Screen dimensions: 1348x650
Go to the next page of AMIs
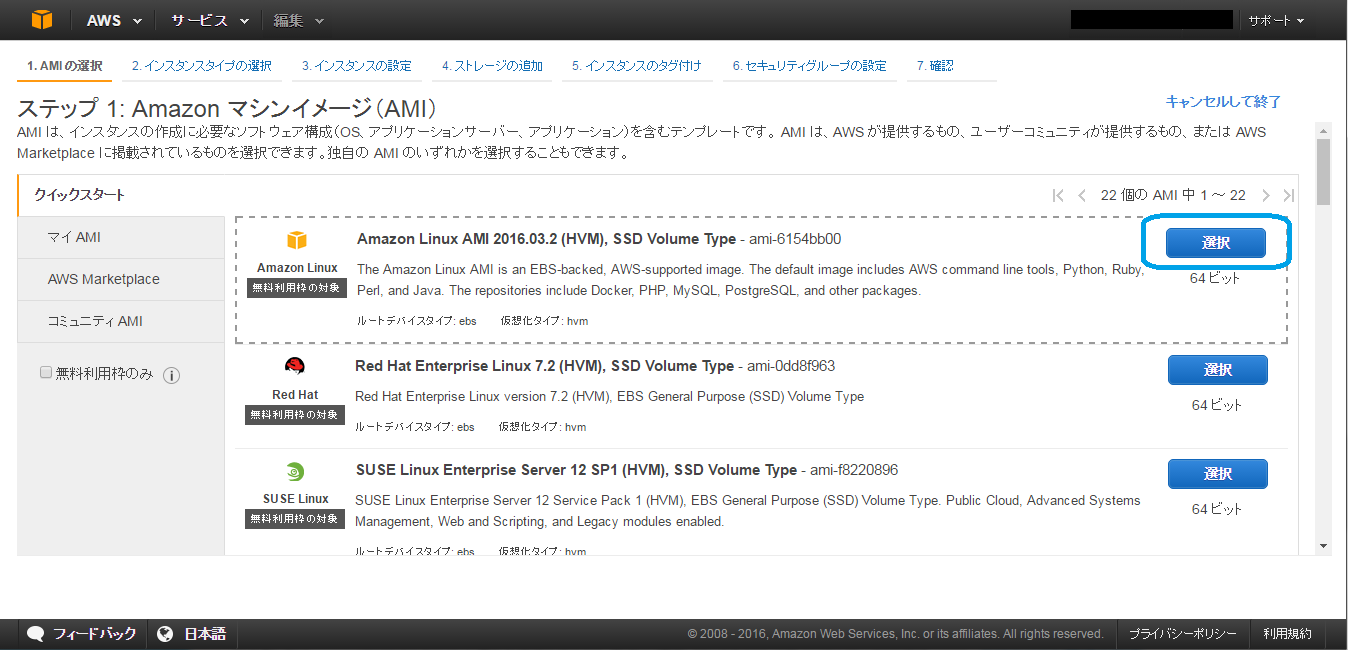coord(1266,195)
